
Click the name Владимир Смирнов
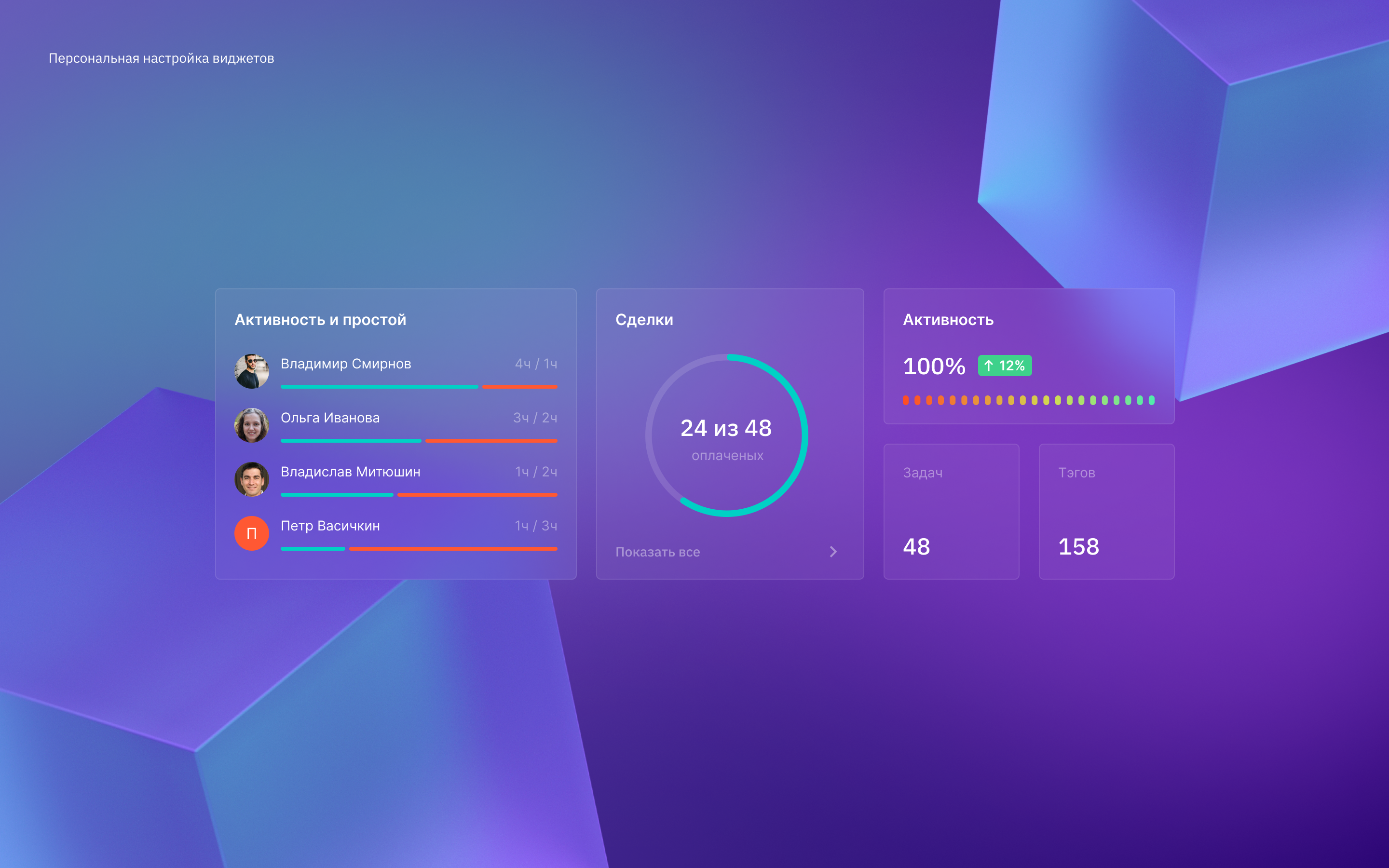click(345, 364)
